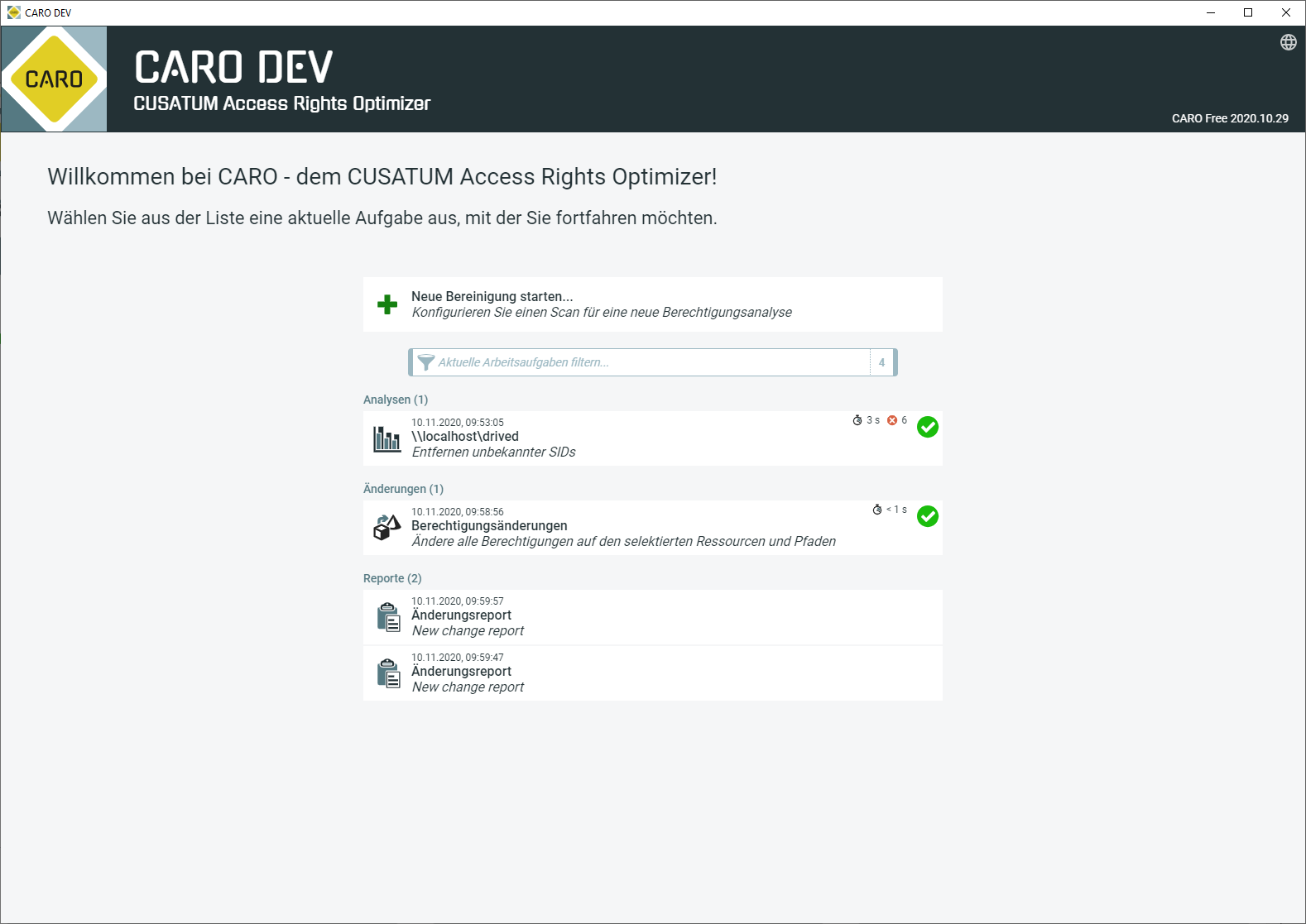Screen dimensions: 1306x924
Task: Click the globe language icon
Action: click(1288, 42)
